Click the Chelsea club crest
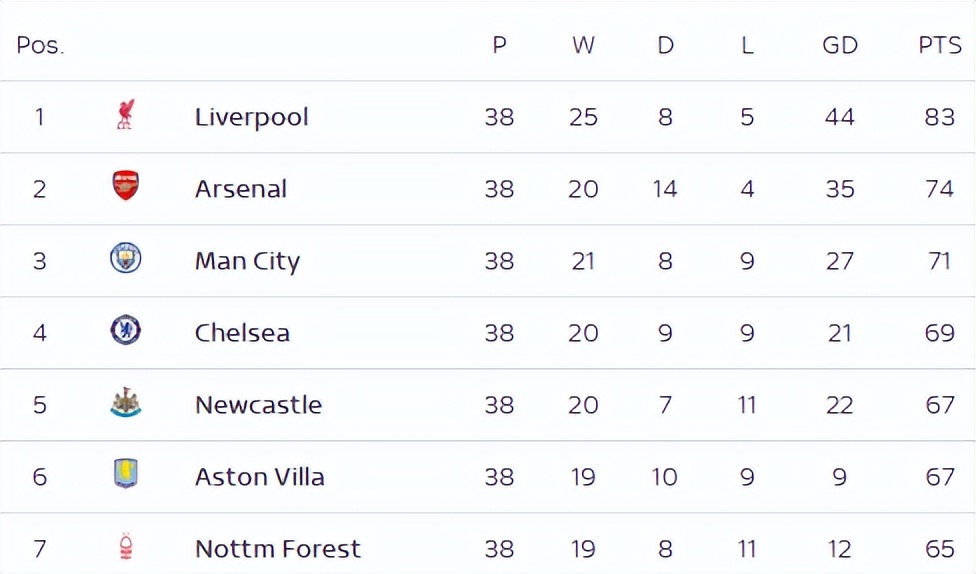Screen dimensions: 976x574 pos(126,330)
